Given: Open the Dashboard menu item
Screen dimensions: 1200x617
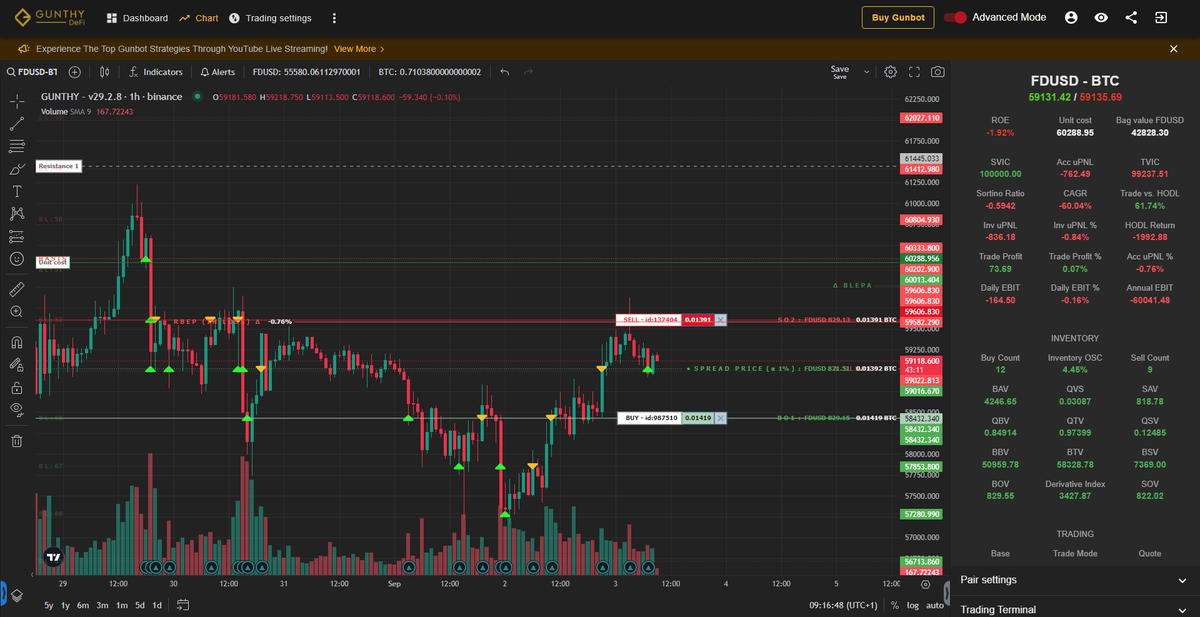Looking at the screenshot, I should pos(137,18).
